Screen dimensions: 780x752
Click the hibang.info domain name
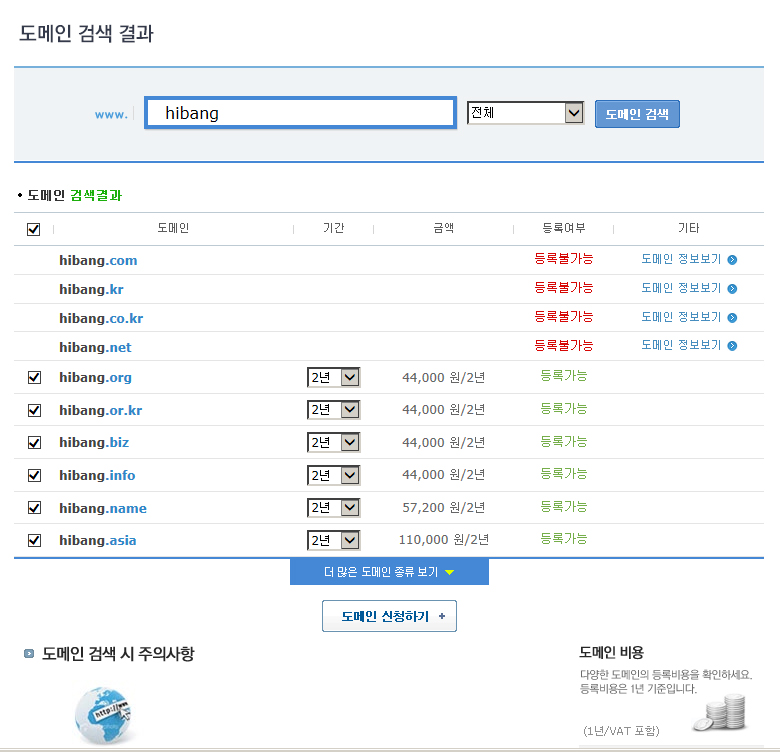pos(97,475)
